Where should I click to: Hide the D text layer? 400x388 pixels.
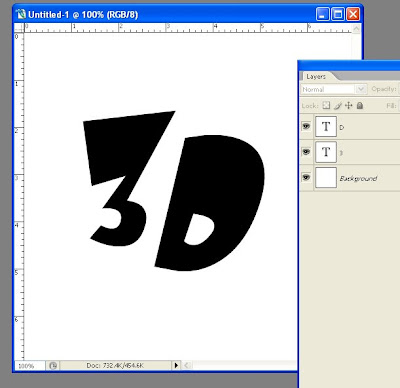pyautogui.click(x=306, y=126)
